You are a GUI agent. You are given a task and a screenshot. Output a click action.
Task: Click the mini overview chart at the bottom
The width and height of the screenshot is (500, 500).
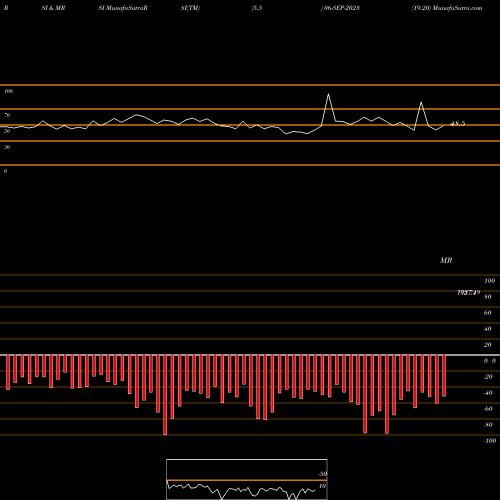click(x=247, y=479)
